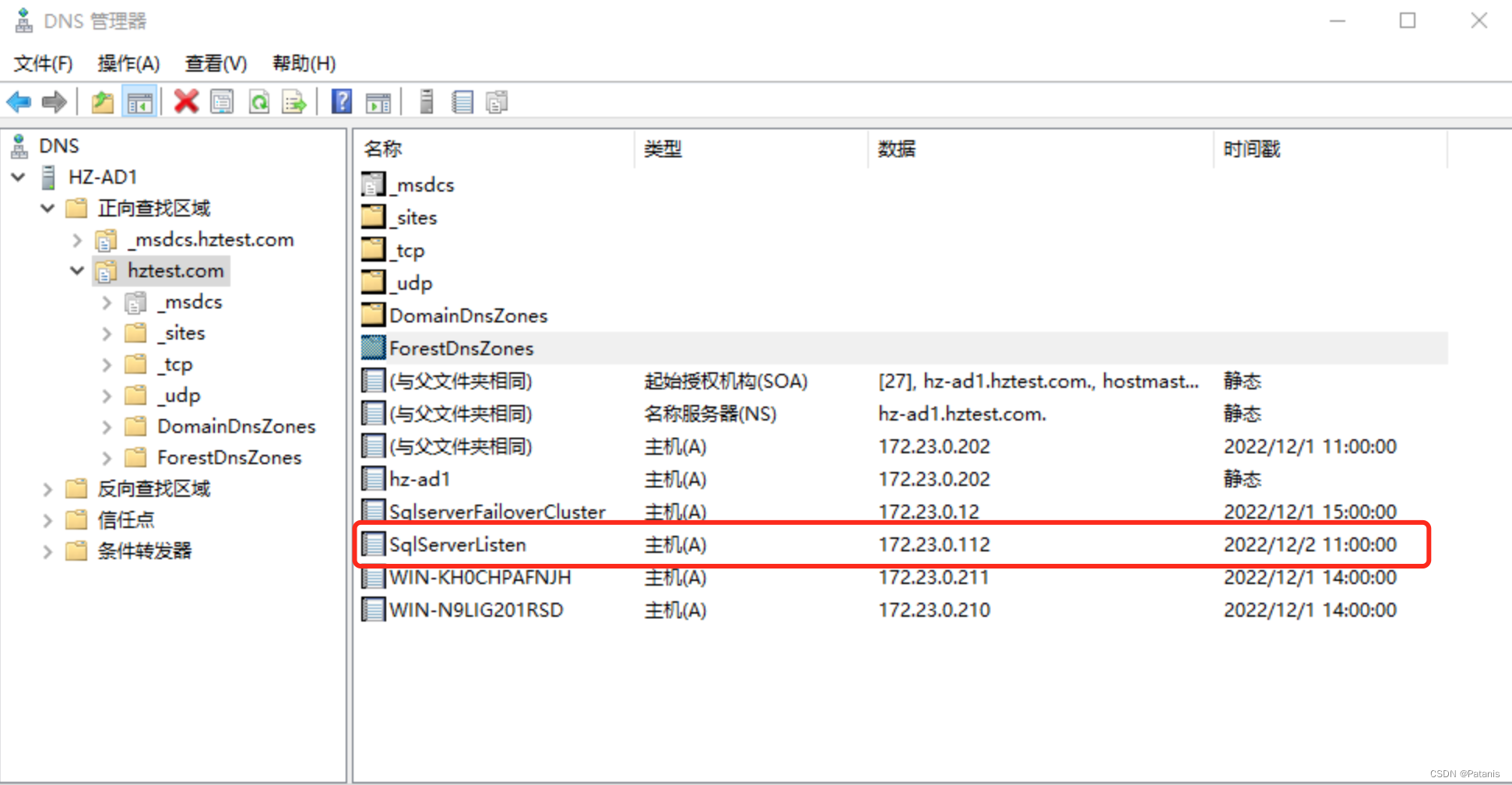This screenshot has height=785, width=1512.
Task: Expand _sites subfolder in tree
Action: (107, 333)
